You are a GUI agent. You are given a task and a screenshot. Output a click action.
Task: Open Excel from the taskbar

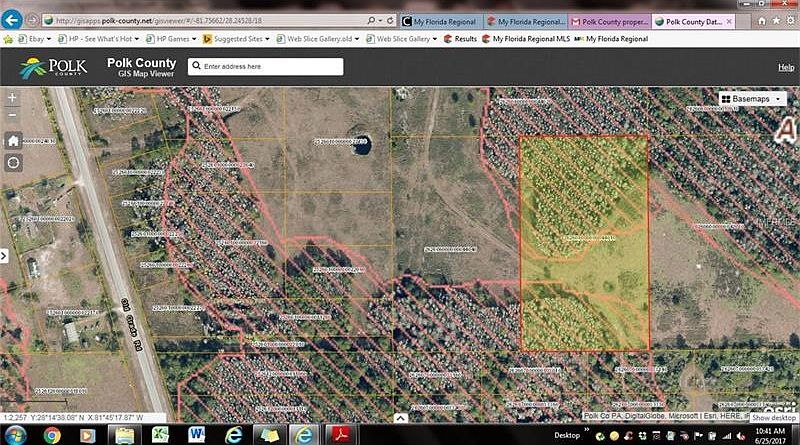[x=160, y=435]
